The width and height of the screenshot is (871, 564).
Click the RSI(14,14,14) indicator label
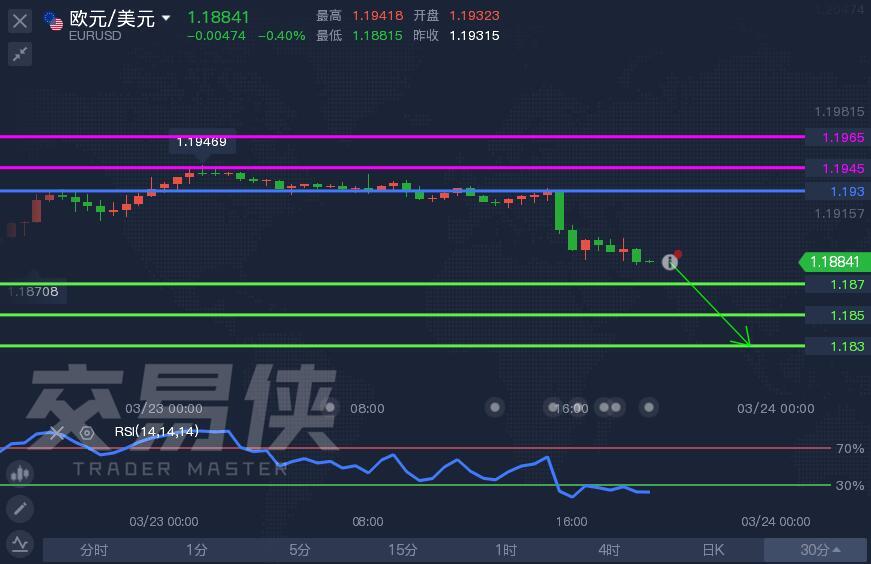[157, 431]
